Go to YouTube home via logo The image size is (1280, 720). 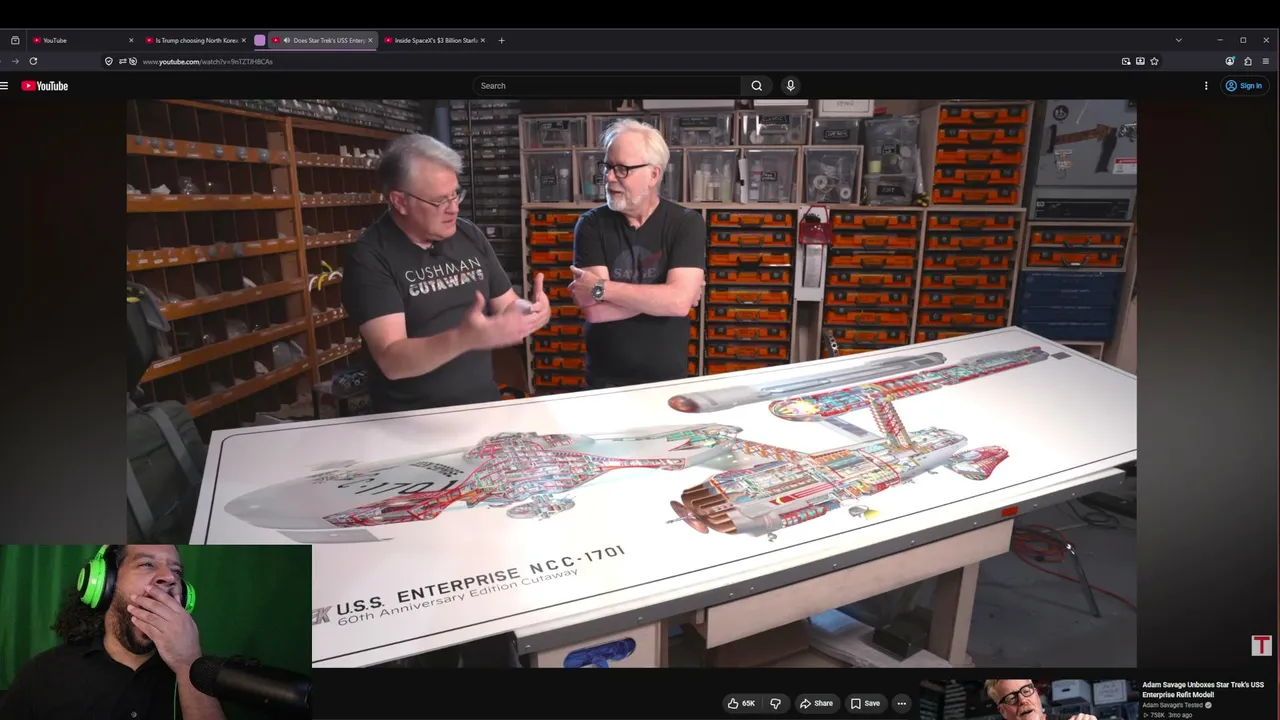pyautogui.click(x=44, y=86)
